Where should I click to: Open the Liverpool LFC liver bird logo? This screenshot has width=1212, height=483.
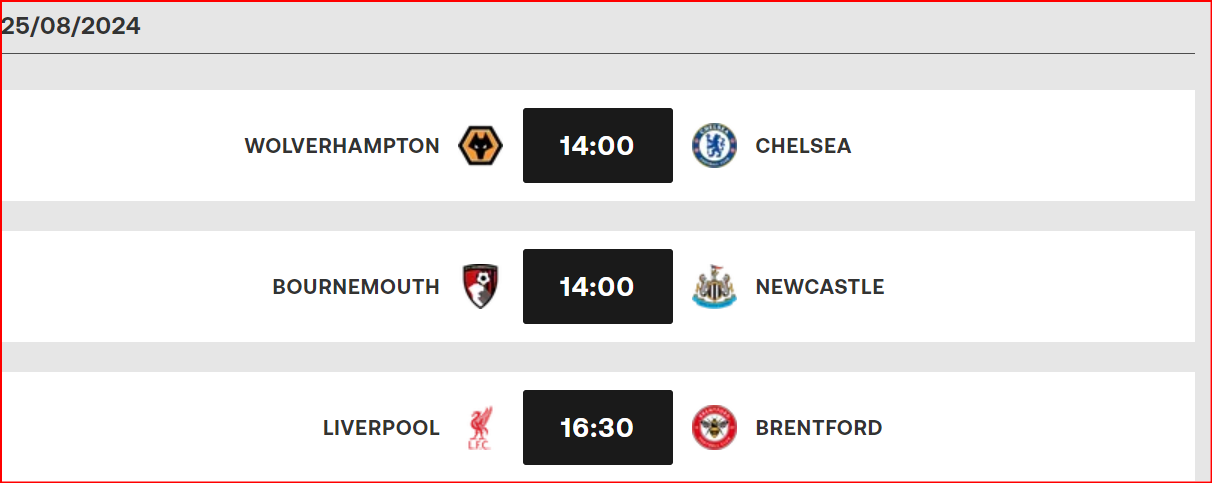[480, 428]
